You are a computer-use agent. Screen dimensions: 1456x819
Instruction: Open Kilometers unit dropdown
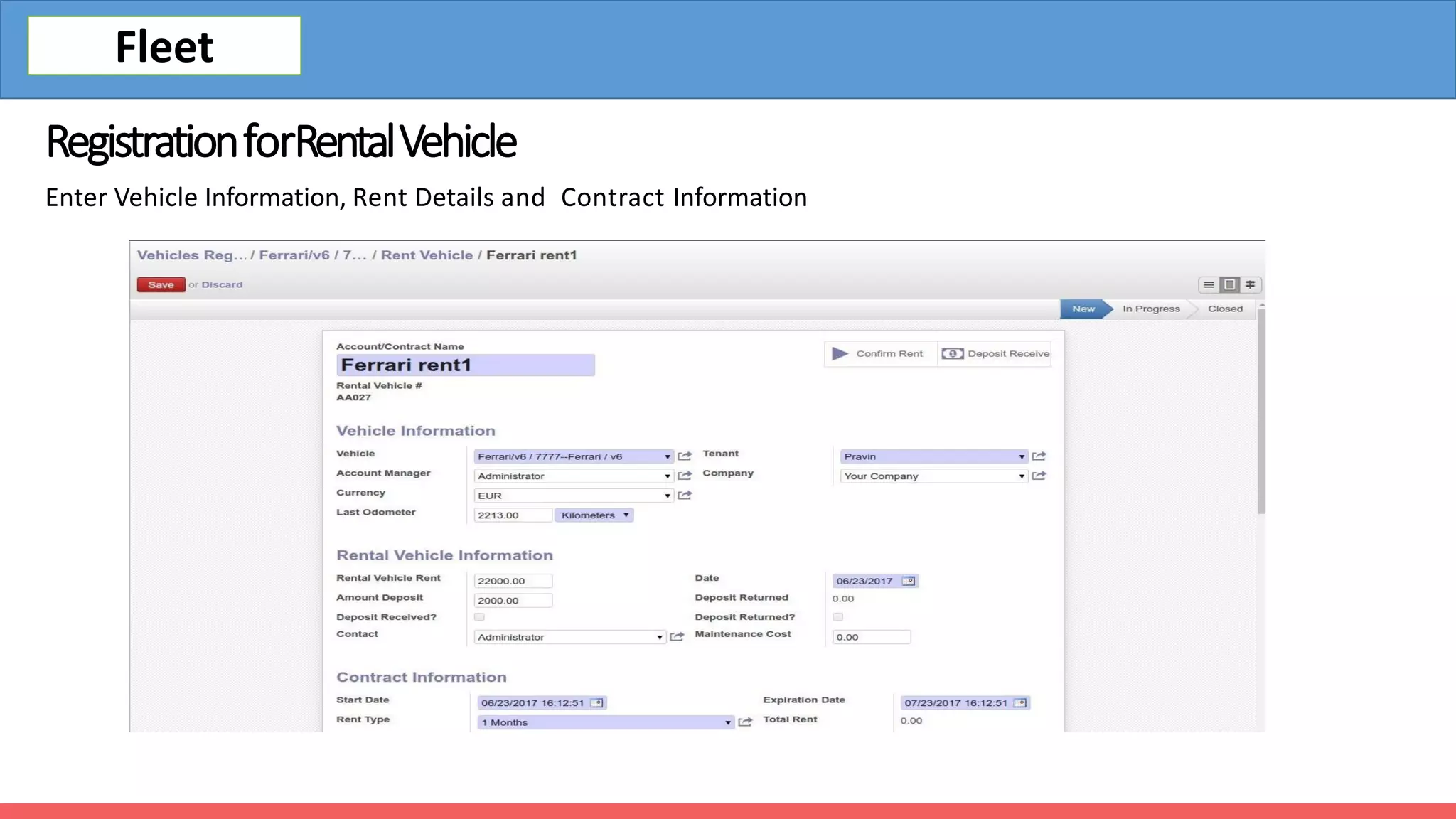(594, 515)
